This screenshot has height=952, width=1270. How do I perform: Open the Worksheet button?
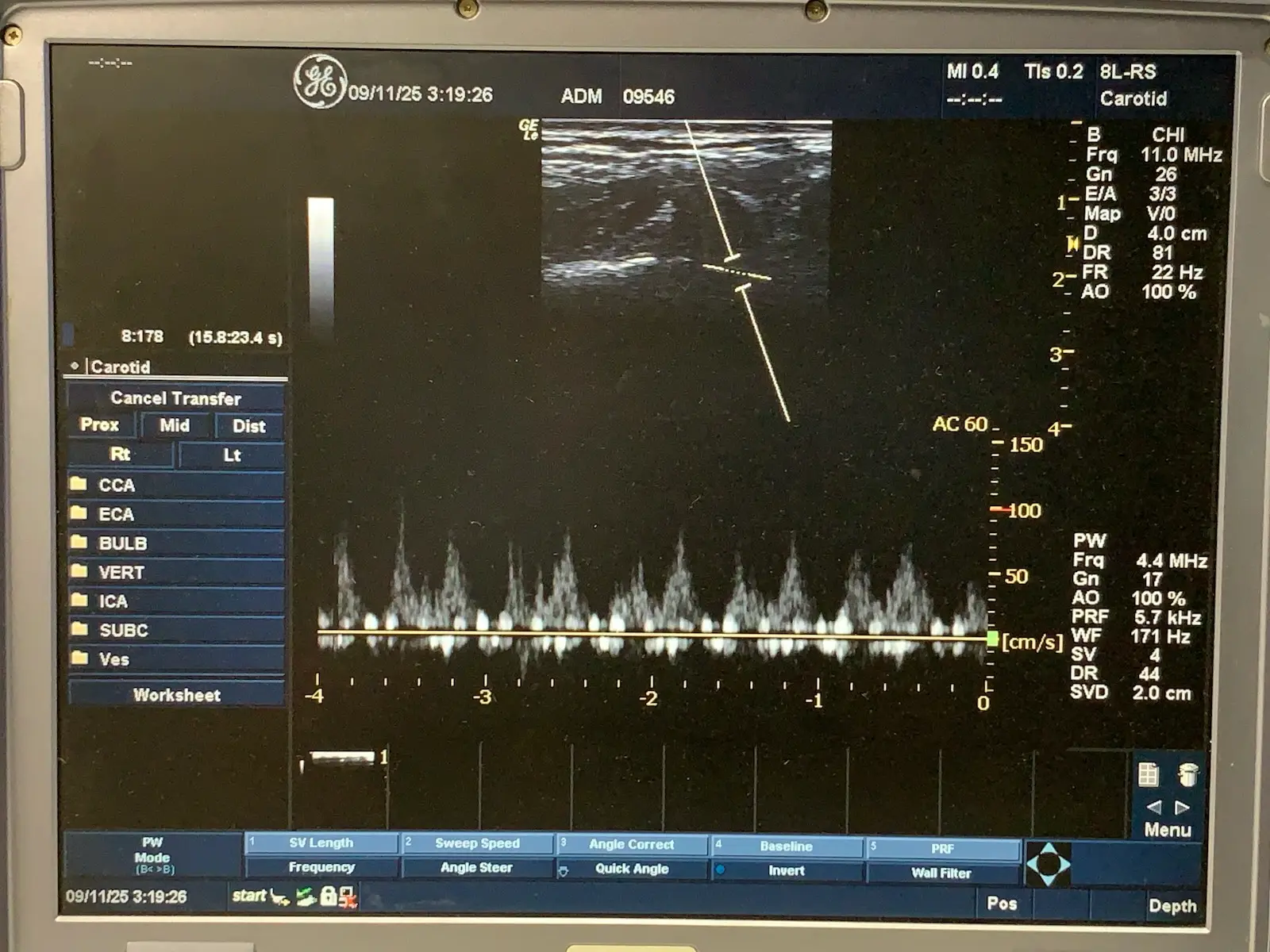(176, 695)
